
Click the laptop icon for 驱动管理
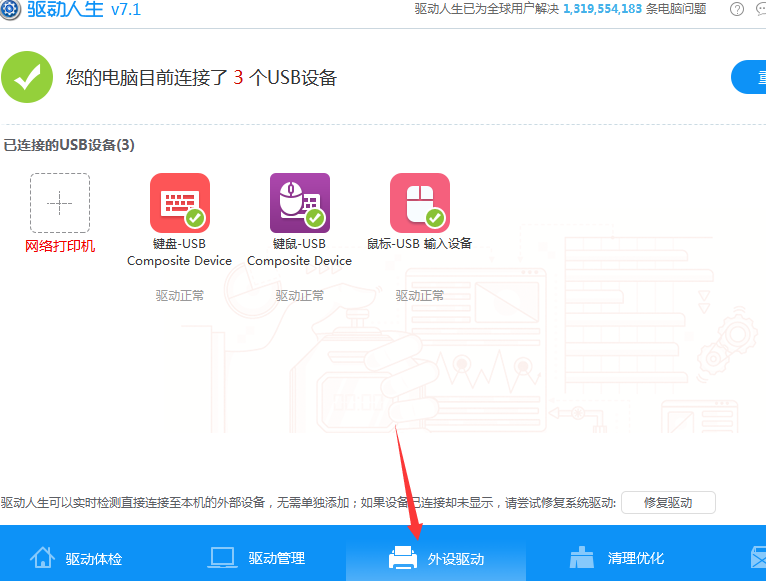click(x=222, y=558)
